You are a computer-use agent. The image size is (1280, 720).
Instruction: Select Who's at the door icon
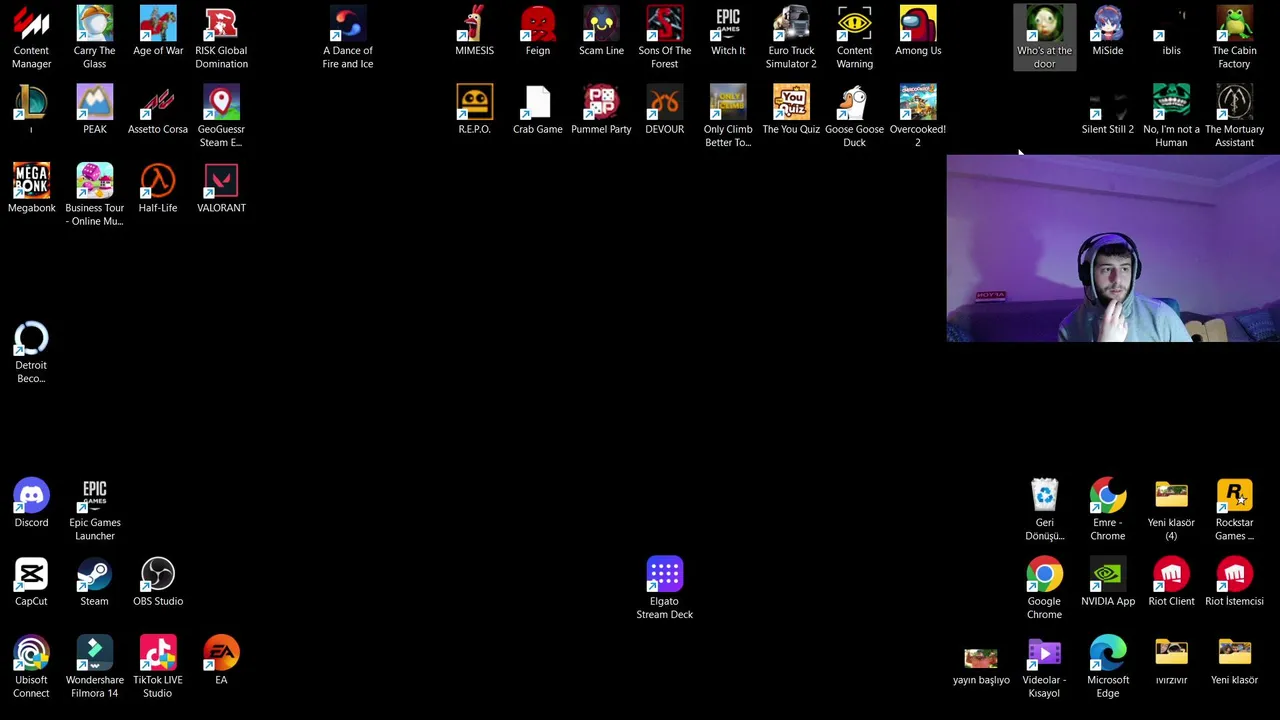[1044, 37]
